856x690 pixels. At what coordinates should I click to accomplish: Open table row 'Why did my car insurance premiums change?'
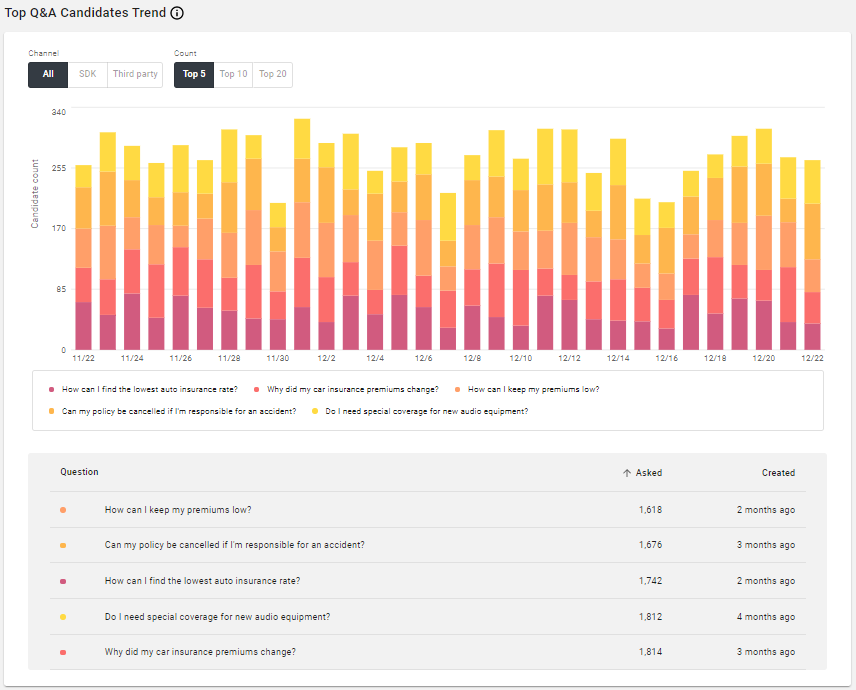[x=427, y=652]
